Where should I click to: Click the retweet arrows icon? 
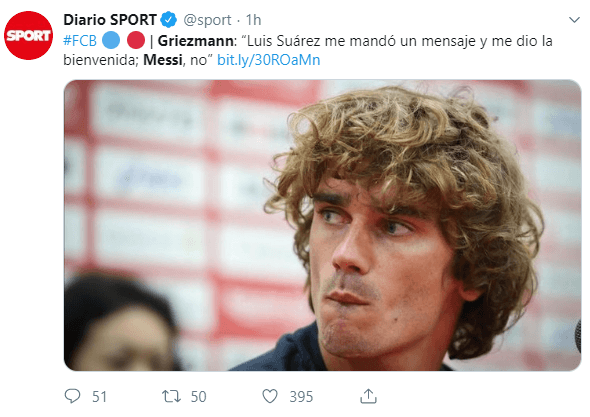point(171,396)
